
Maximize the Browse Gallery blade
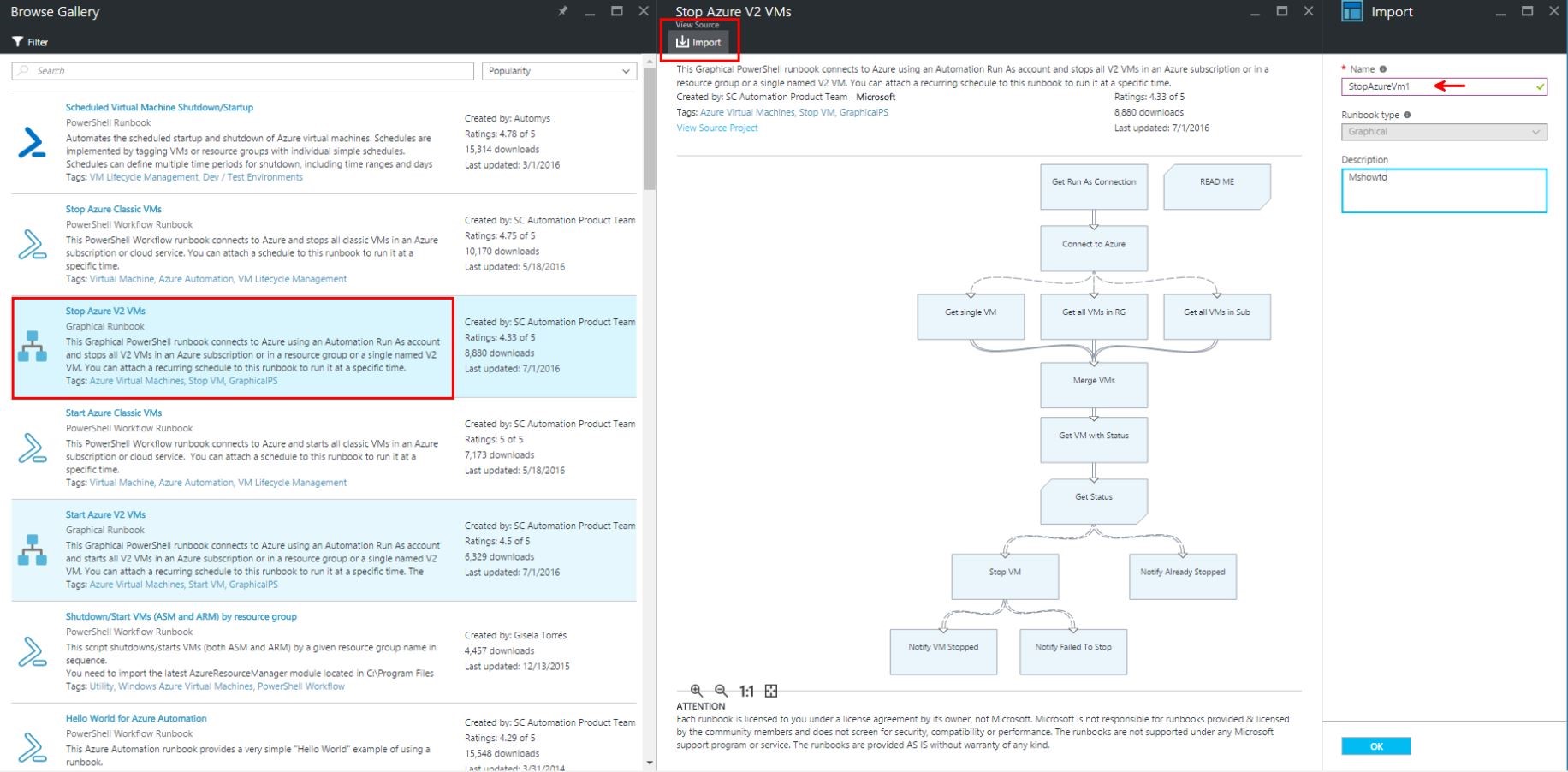[x=616, y=11]
